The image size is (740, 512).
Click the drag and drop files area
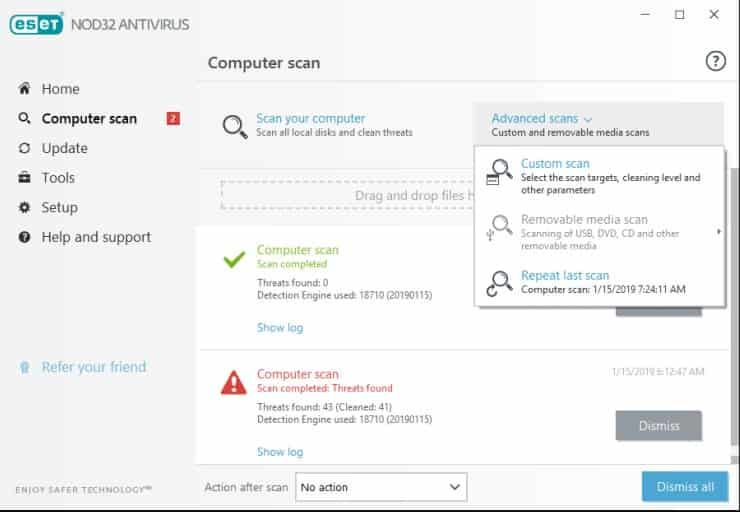click(x=348, y=195)
